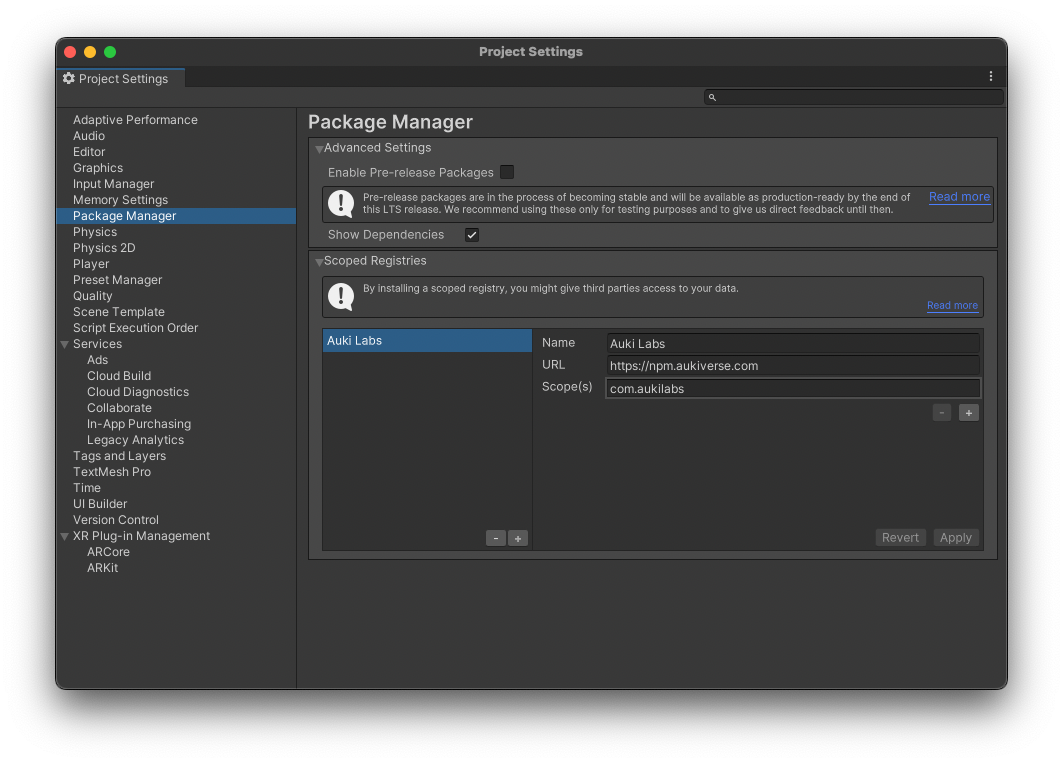
Task: Open In-App Purchasing settings
Action: click(x=139, y=424)
